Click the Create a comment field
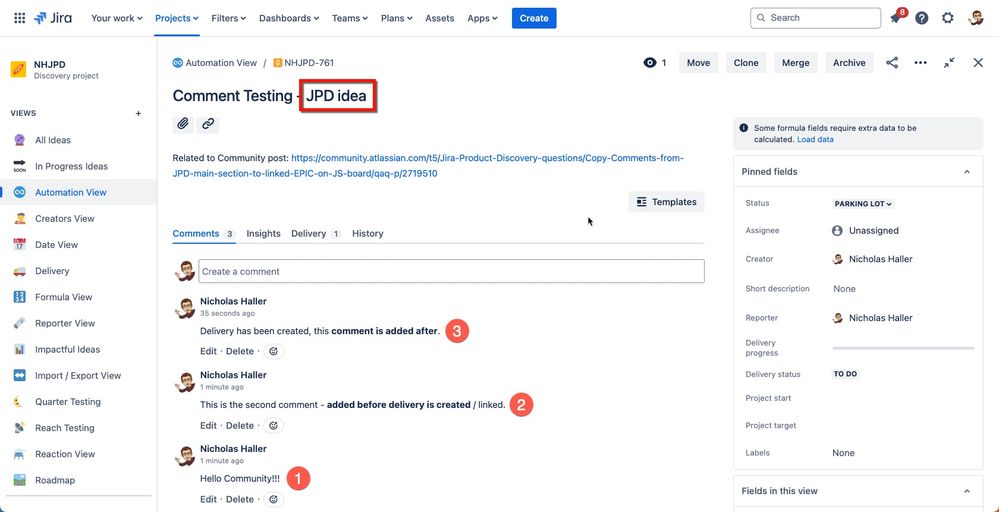The height and width of the screenshot is (512, 999). click(451, 271)
